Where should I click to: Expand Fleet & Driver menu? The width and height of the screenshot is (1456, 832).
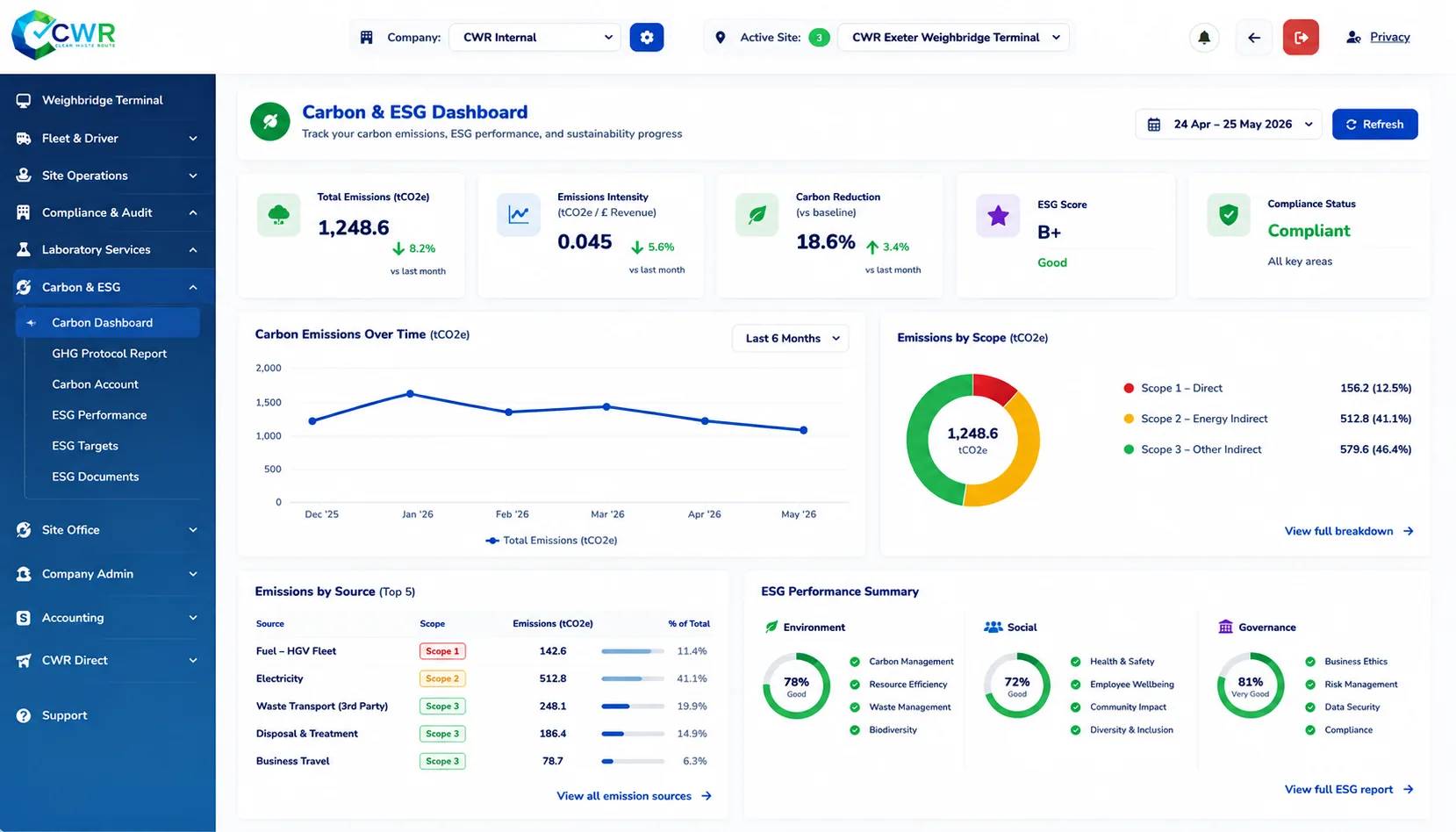point(108,138)
